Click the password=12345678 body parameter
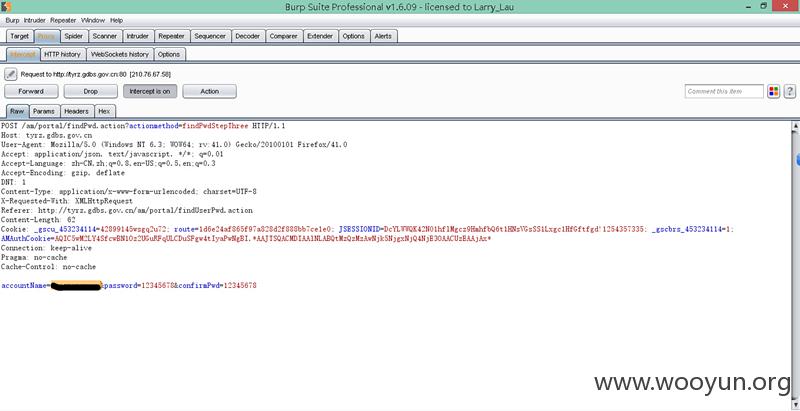 [x=139, y=286]
